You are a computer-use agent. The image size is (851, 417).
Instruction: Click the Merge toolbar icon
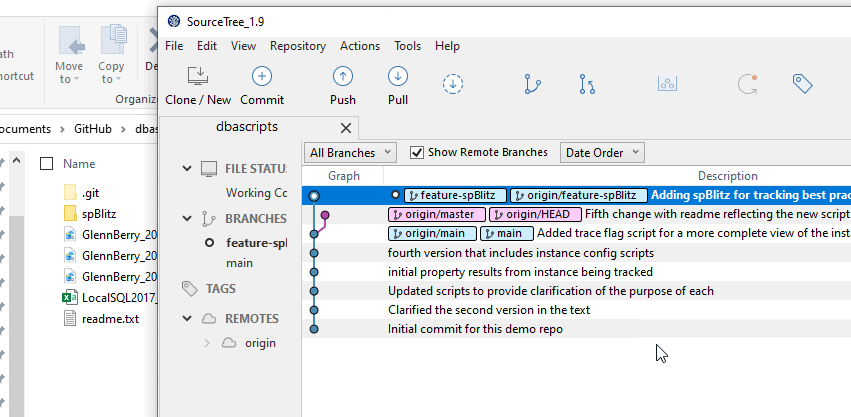tap(587, 84)
